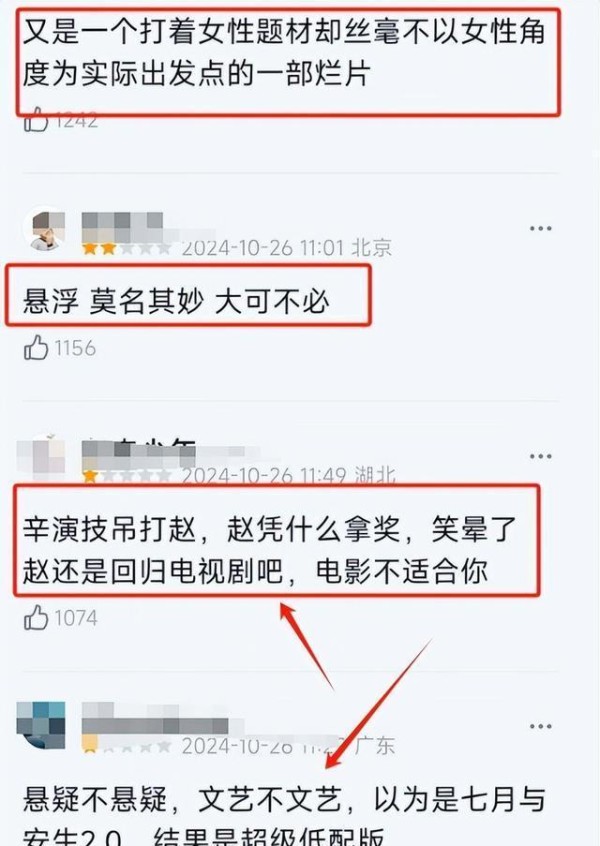Open the review starting '辛演技吊打赵'
This screenshot has width=600, height=846.
coord(269,550)
